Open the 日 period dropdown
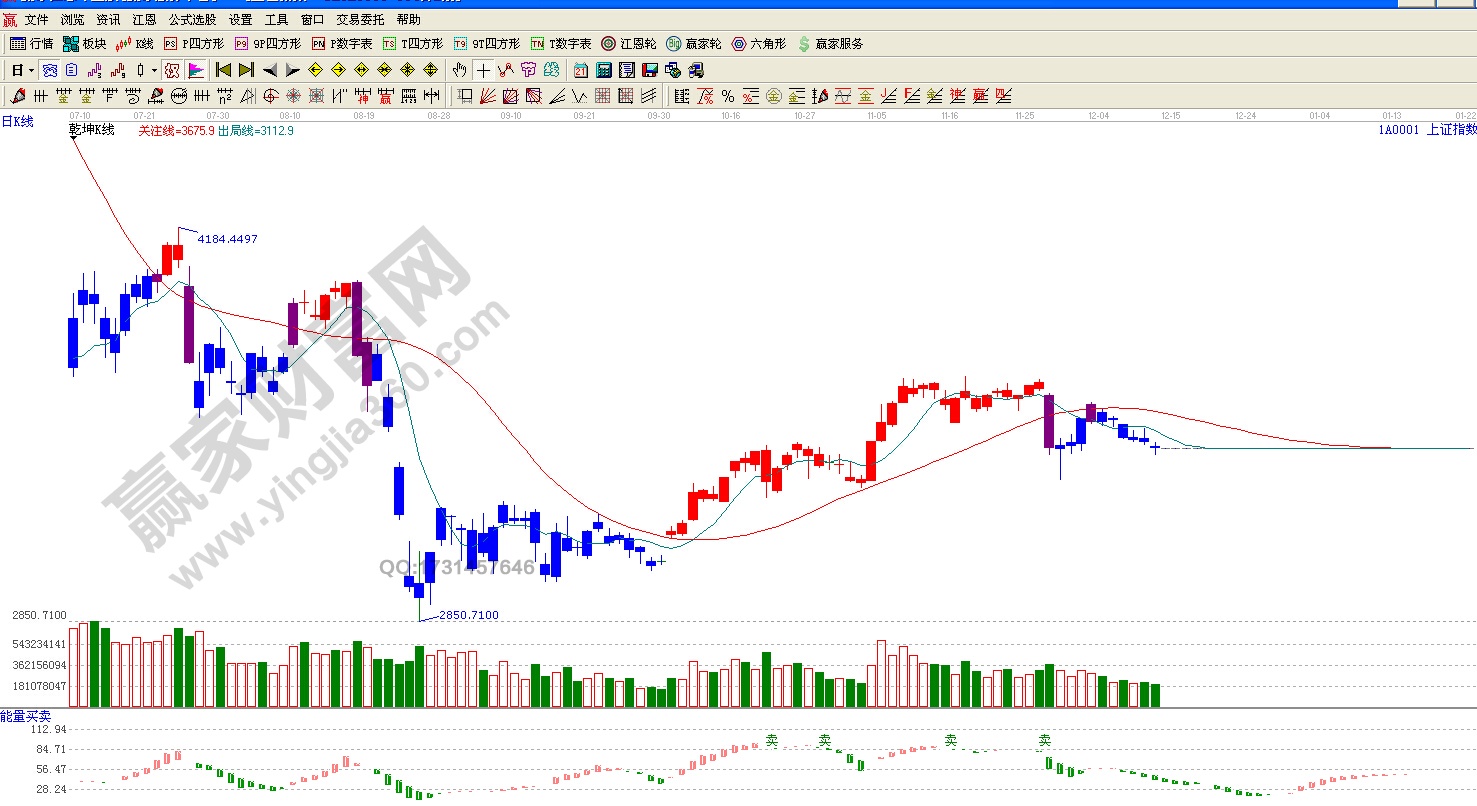This screenshot has height=806, width=1477. [x=22, y=70]
